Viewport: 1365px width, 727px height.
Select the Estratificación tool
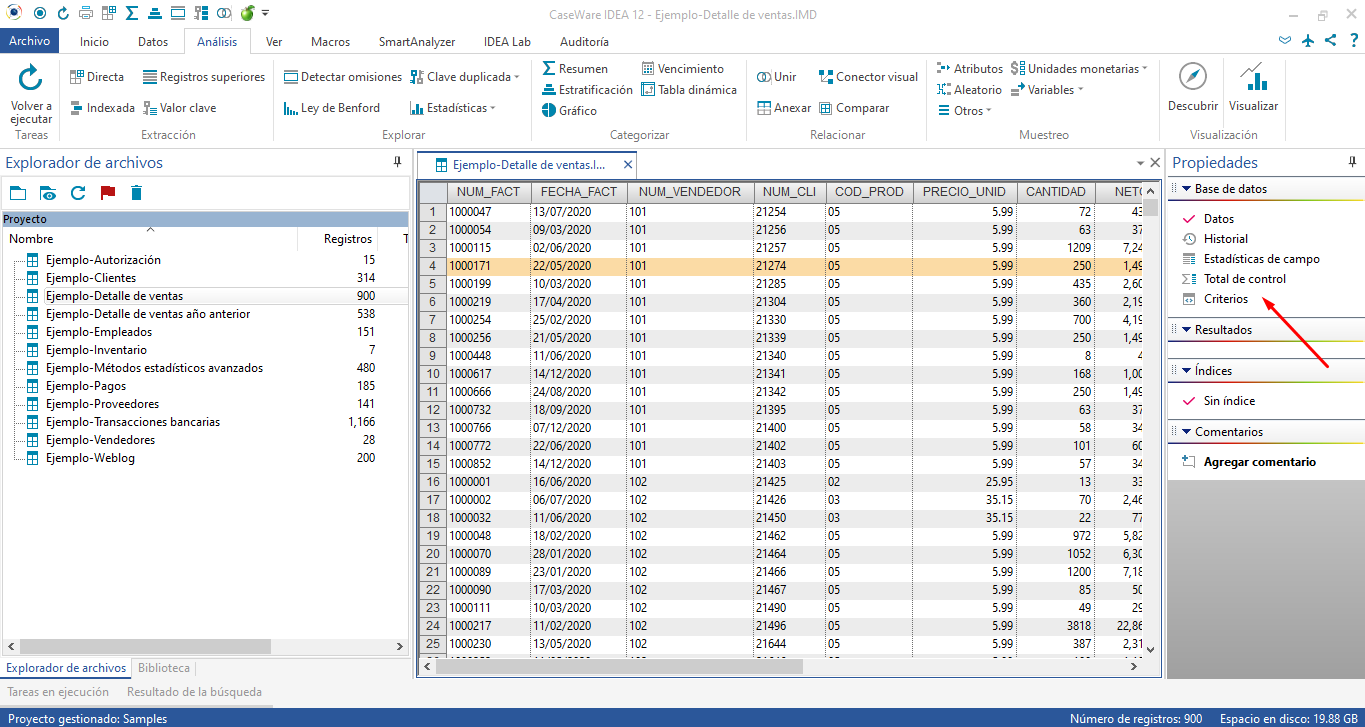click(588, 90)
